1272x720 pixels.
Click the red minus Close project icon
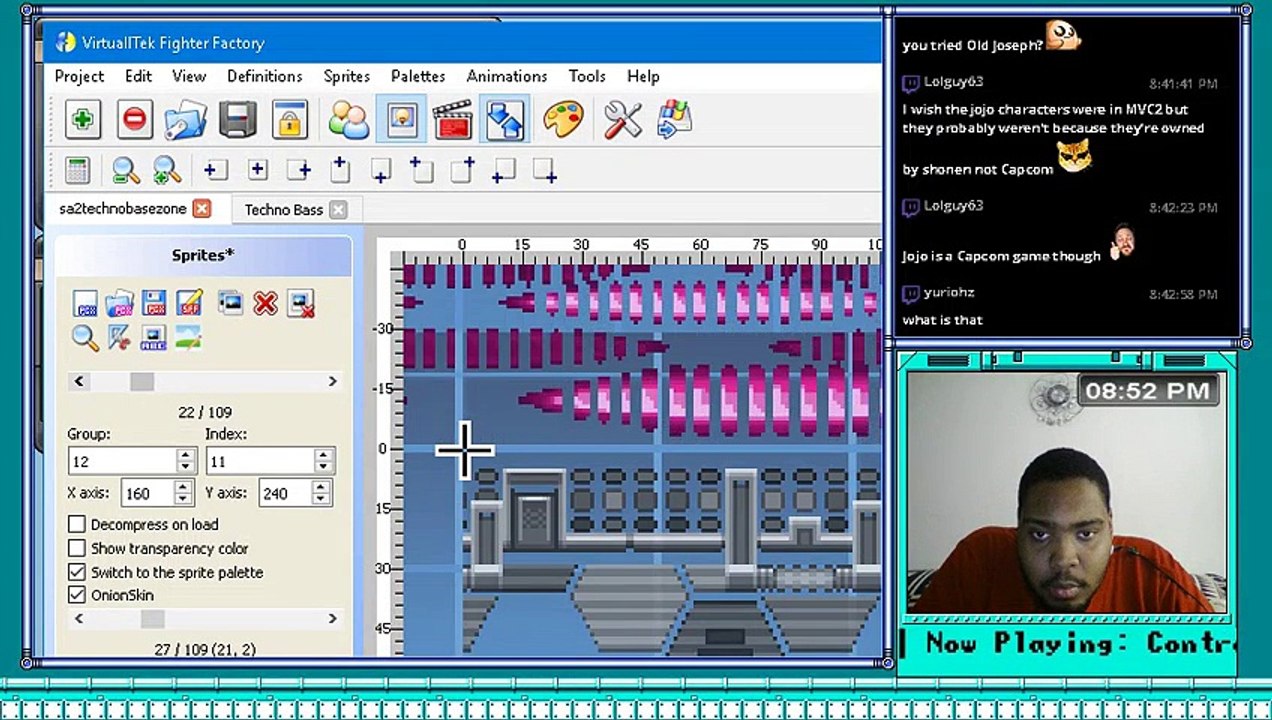[x=134, y=120]
